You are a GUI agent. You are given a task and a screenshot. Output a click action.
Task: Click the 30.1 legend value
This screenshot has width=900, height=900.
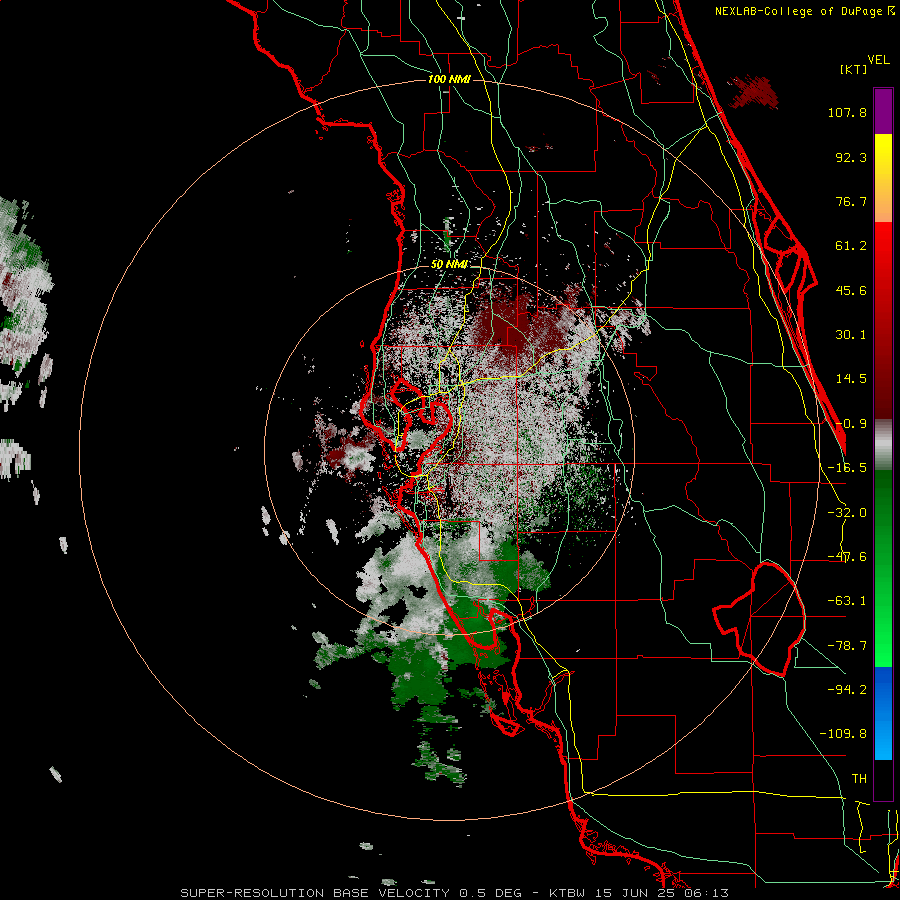(x=851, y=335)
